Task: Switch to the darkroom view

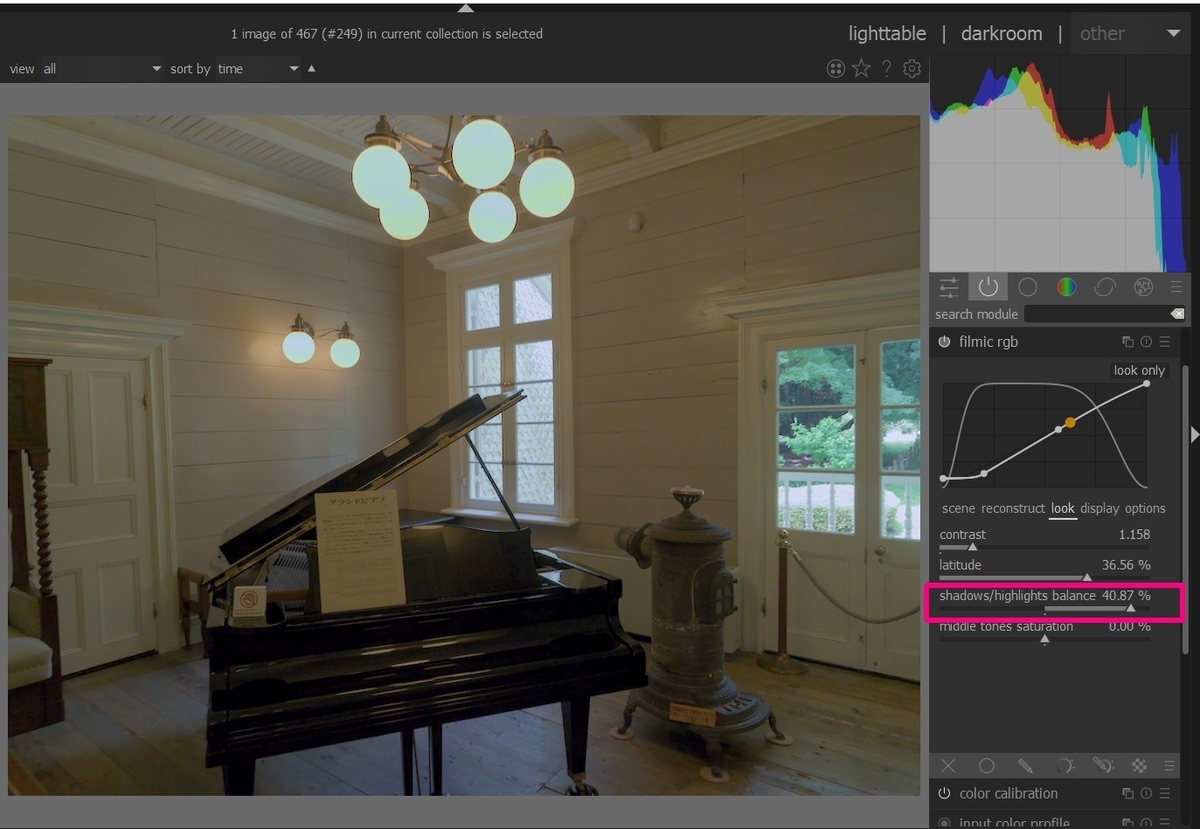Action: [1001, 33]
